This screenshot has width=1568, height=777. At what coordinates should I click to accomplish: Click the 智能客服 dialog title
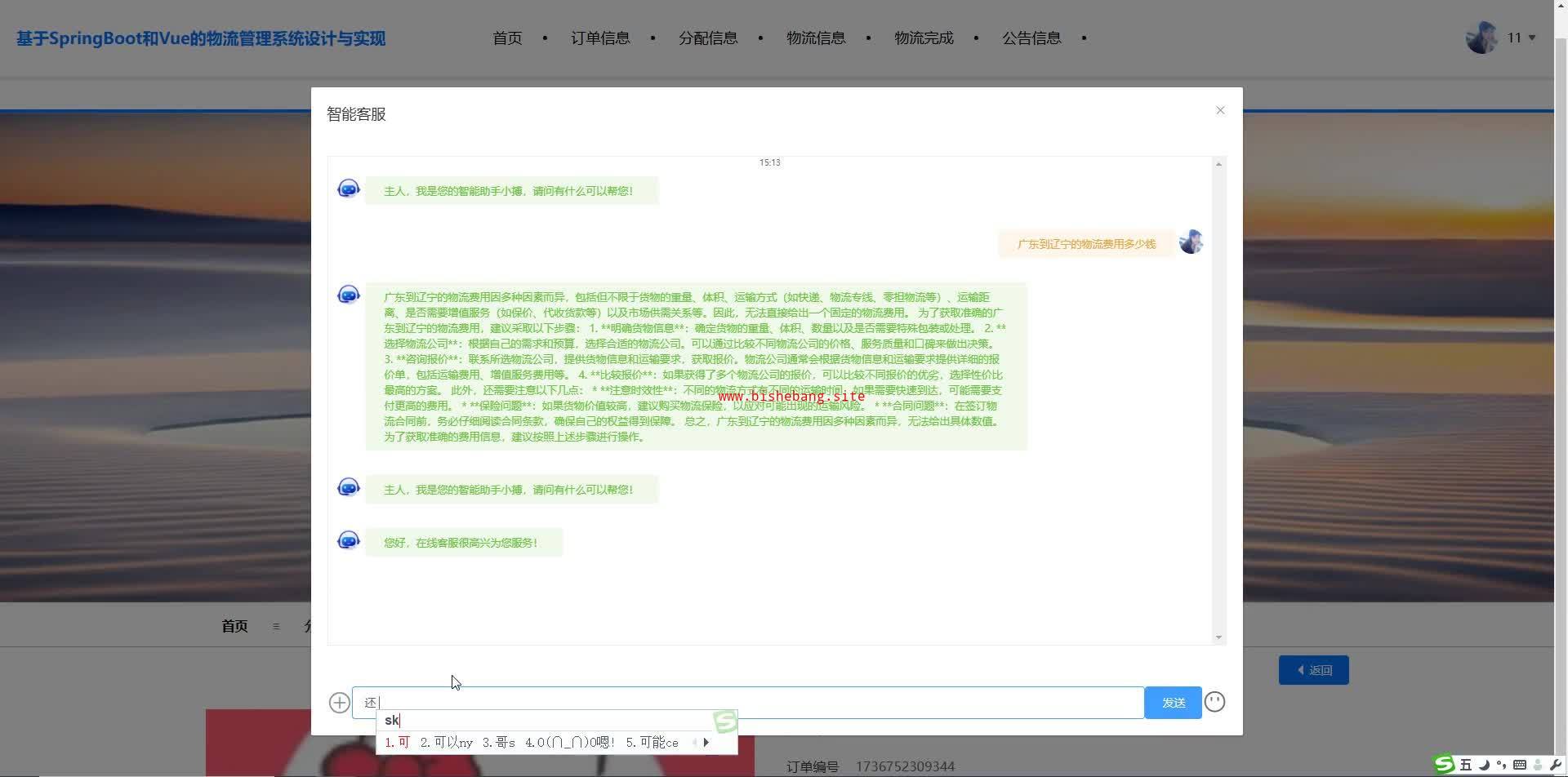click(356, 114)
